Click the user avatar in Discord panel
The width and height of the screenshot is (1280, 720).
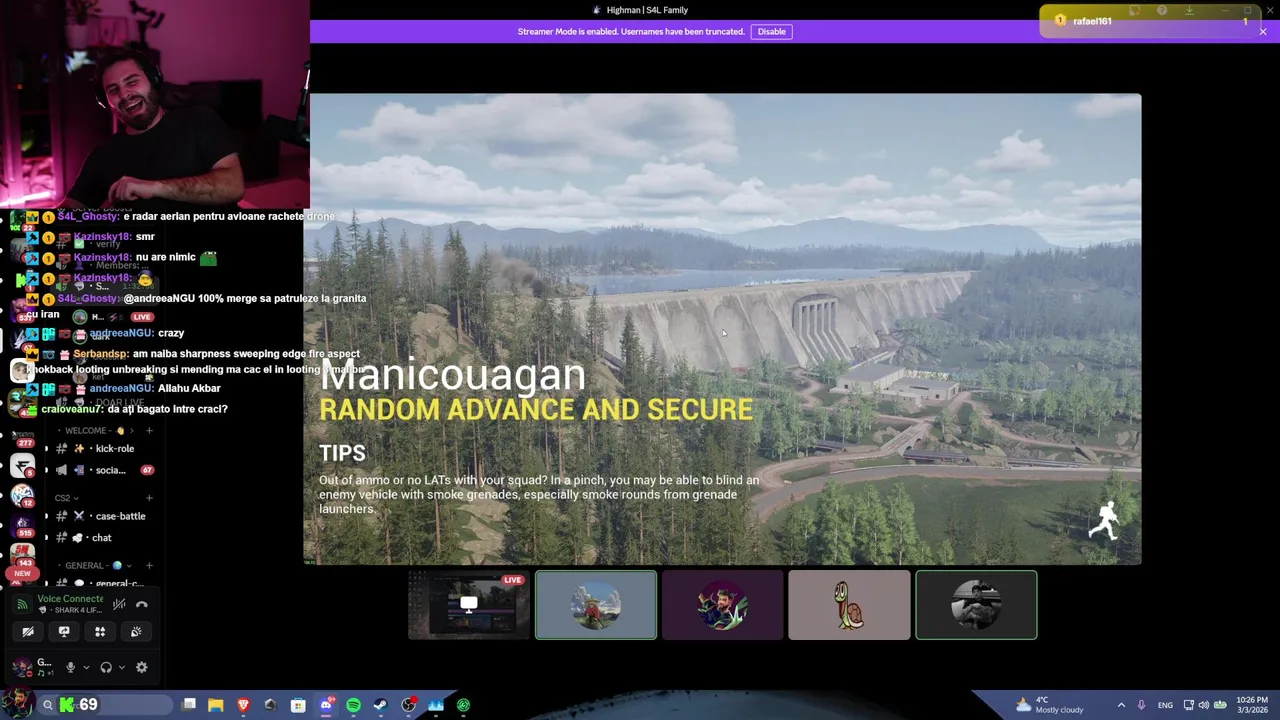(x=21, y=667)
